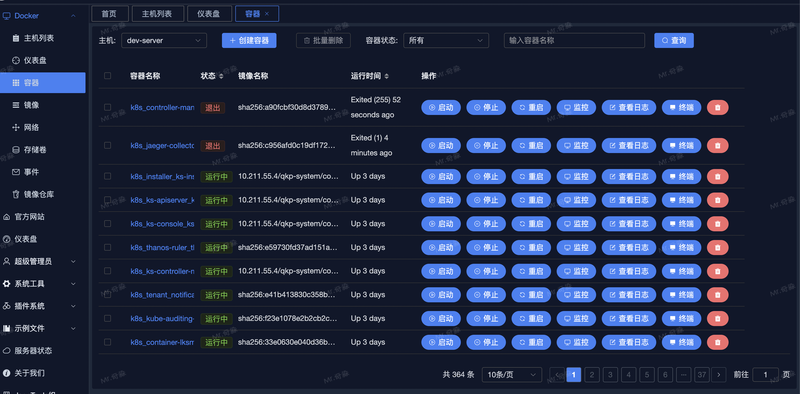Check the k8s_ks-console row checkbox
This screenshot has width=800, height=394.
108,224
